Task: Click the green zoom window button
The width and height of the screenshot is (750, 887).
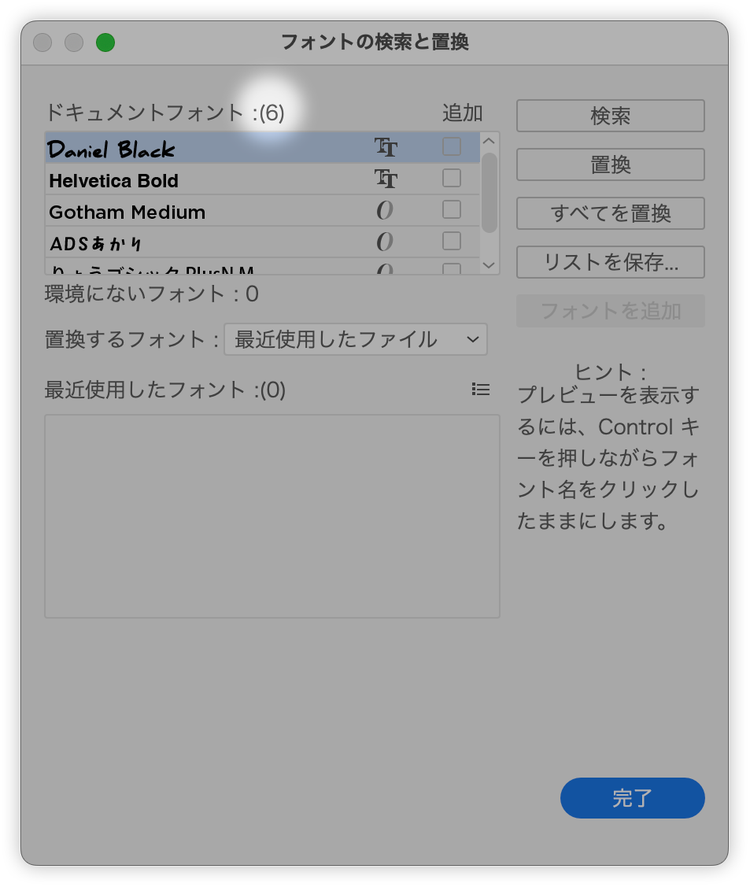Action: click(105, 42)
